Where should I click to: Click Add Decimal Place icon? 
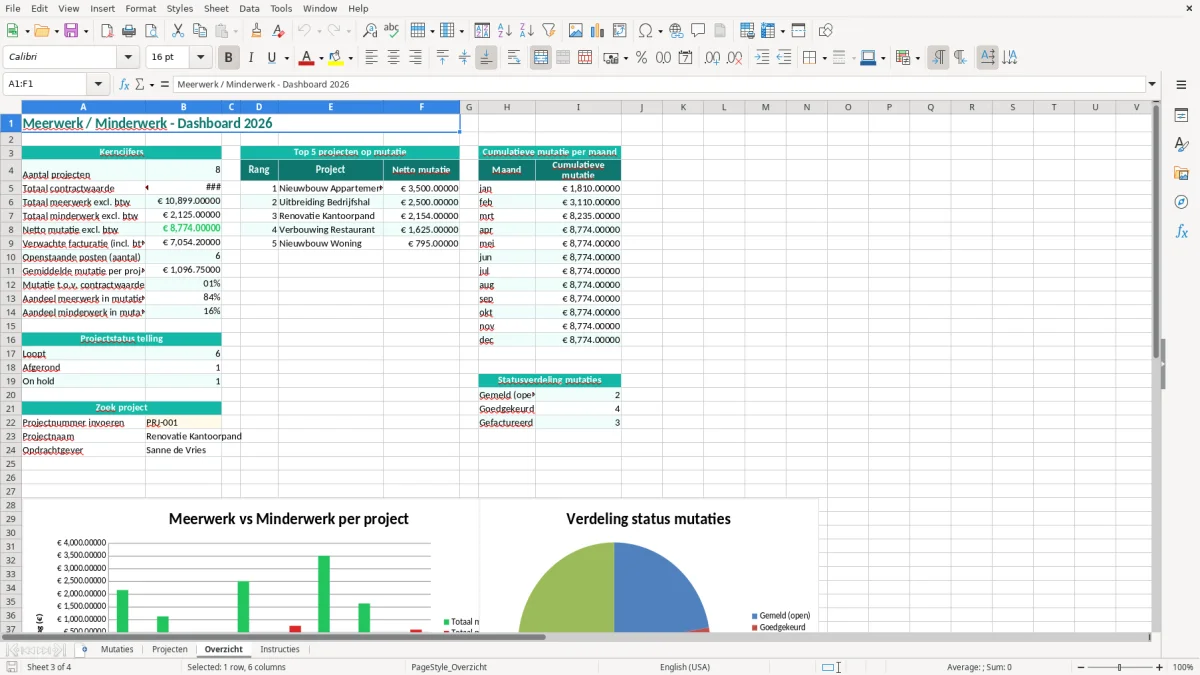coord(713,58)
